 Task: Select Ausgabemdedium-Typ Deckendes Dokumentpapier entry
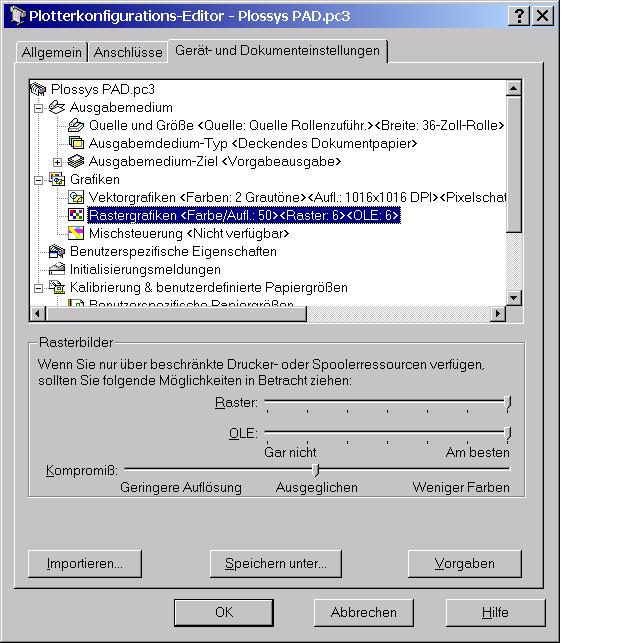tap(253, 144)
